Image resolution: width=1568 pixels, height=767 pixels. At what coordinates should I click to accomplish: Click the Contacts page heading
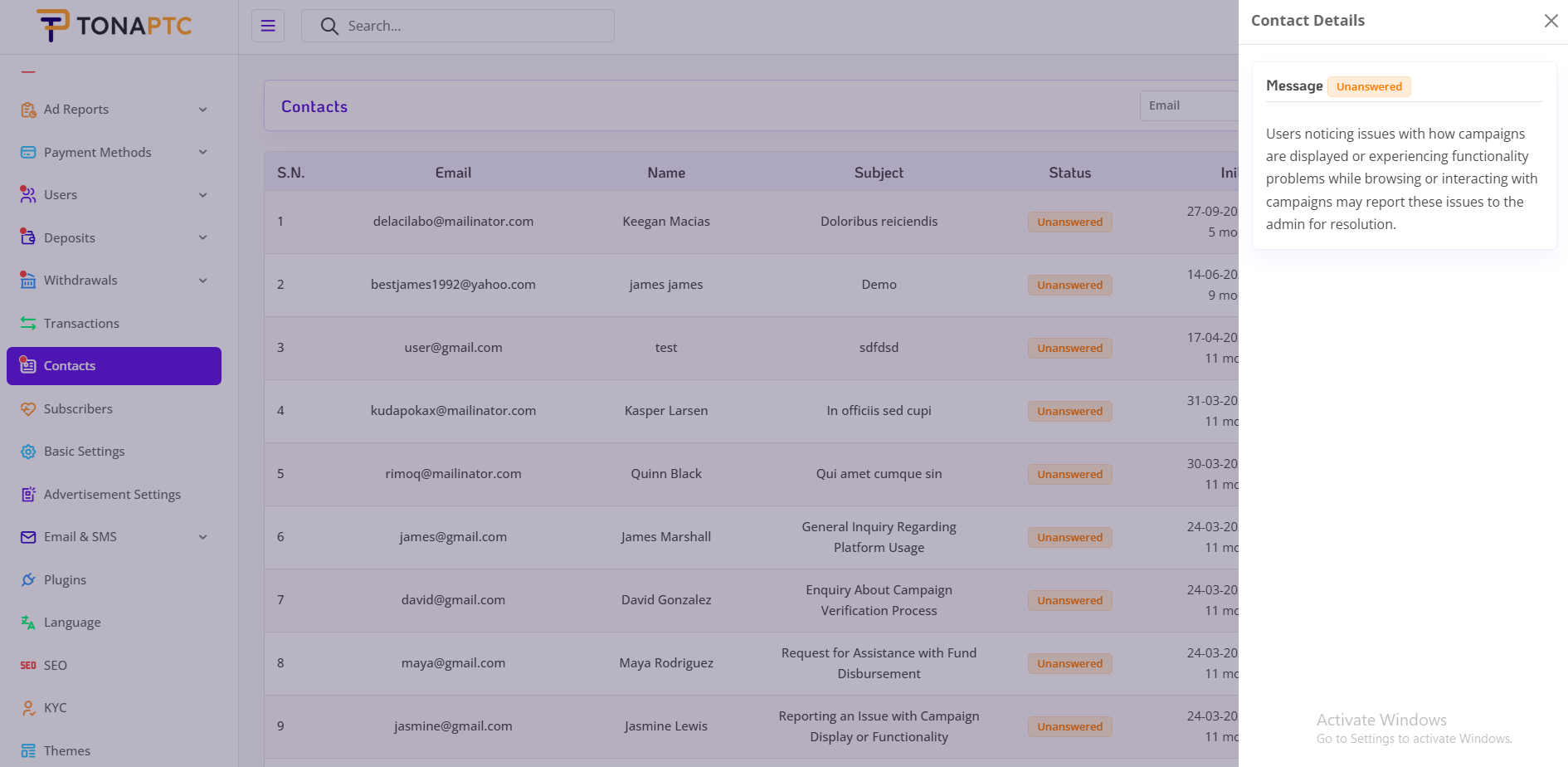pos(314,106)
